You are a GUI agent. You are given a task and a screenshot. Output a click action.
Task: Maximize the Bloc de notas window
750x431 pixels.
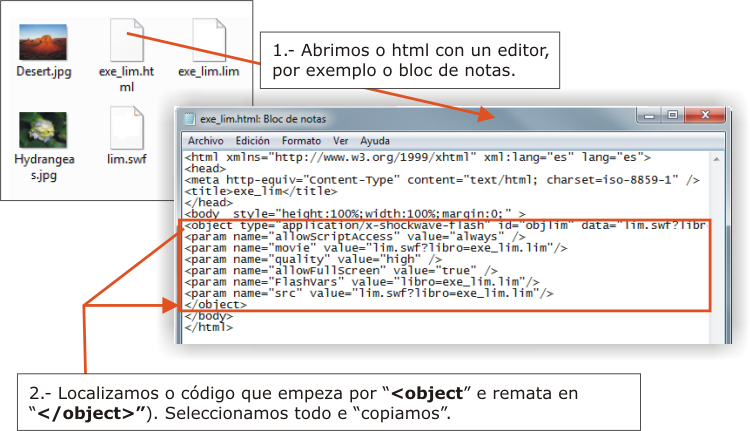point(673,116)
